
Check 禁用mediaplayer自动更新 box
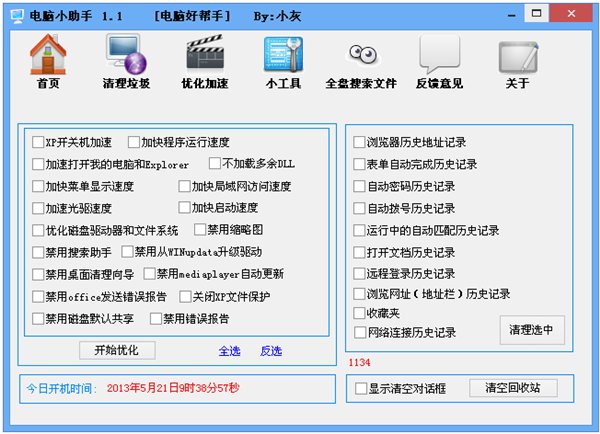click(x=149, y=274)
